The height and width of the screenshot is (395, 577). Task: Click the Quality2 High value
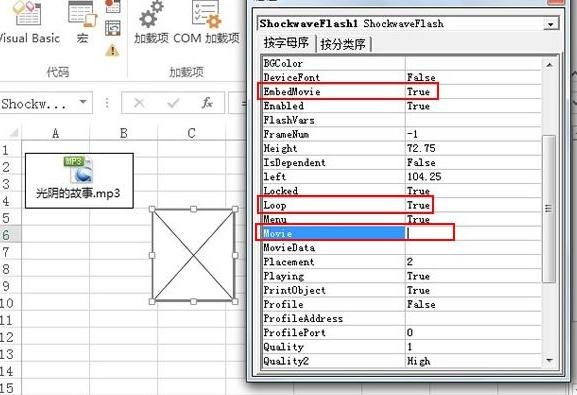(418, 361)
